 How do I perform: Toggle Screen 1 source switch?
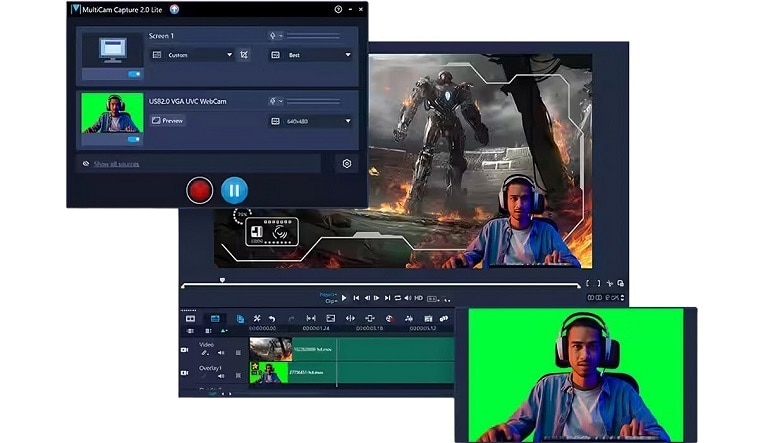coord(134,74)
